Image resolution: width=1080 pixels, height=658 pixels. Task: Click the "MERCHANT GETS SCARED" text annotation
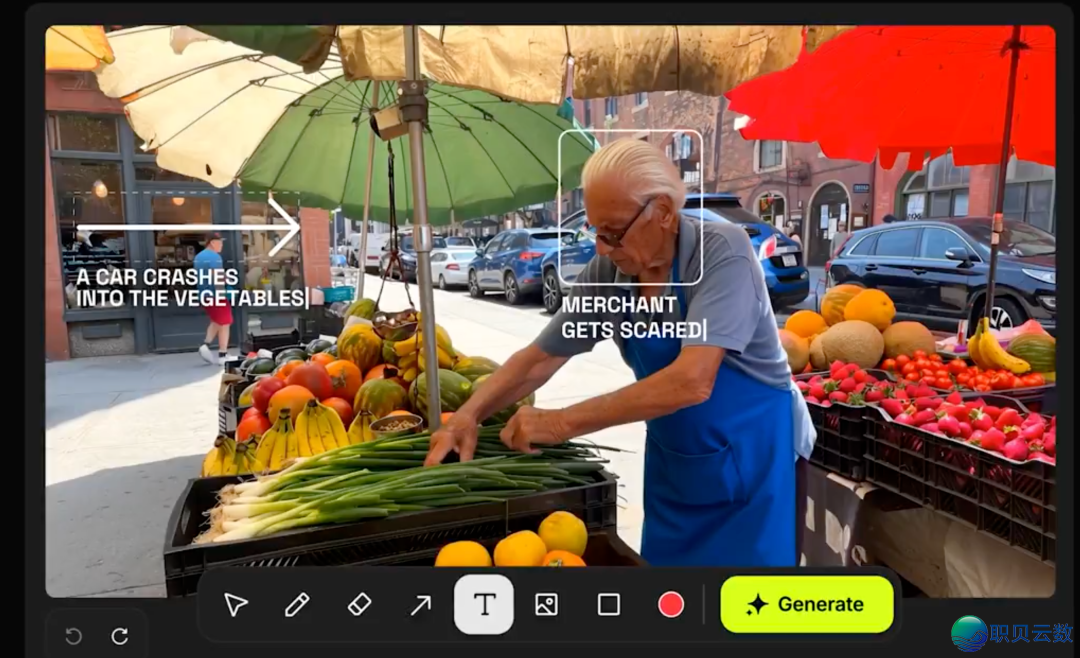632,317
